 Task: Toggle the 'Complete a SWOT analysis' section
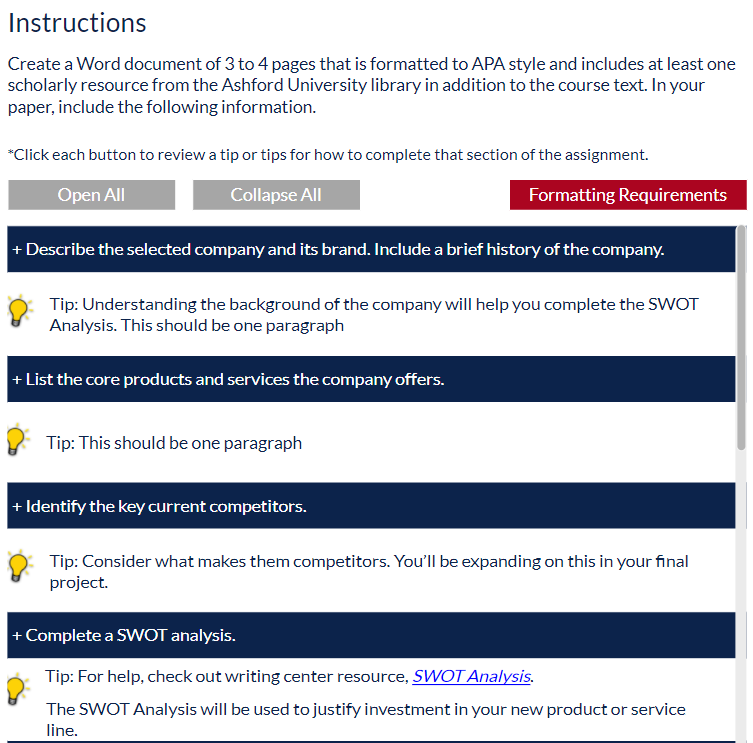371,635
